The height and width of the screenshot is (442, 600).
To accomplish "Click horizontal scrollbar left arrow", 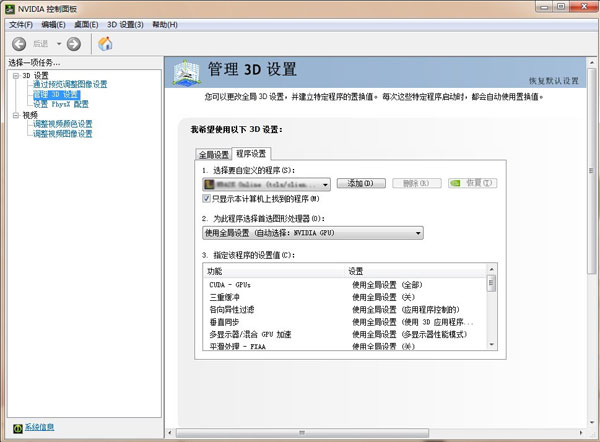I will point(170,433).
